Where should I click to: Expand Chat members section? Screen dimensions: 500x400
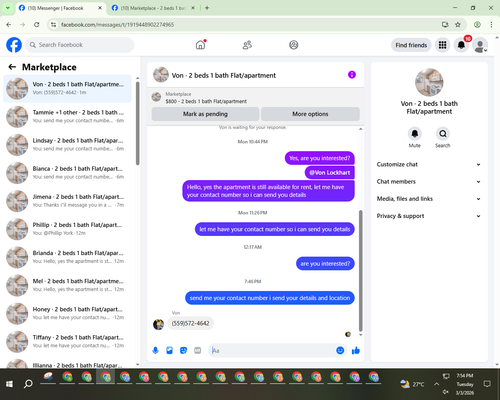(429, 182)
